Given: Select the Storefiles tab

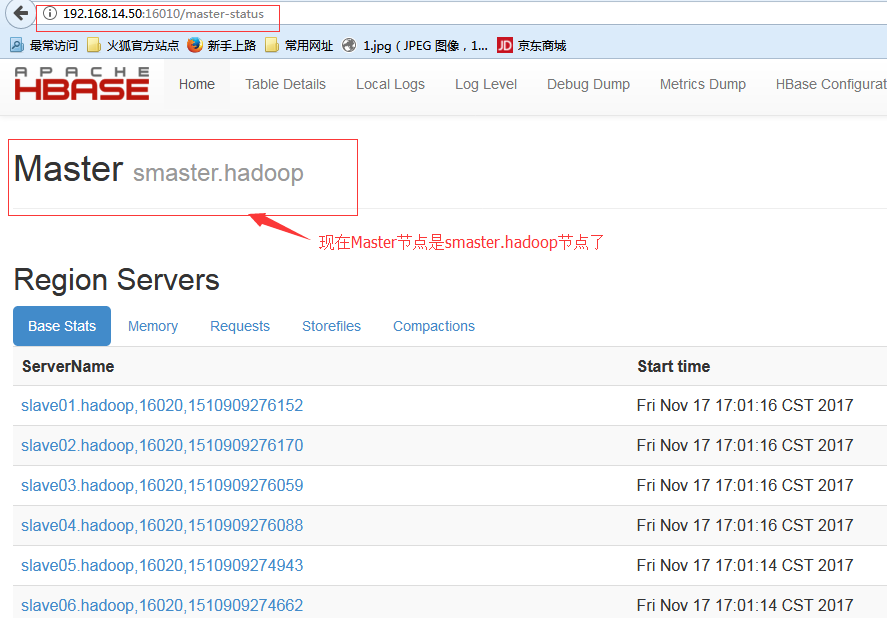Looking at the screenshot, I should point(331,326).
